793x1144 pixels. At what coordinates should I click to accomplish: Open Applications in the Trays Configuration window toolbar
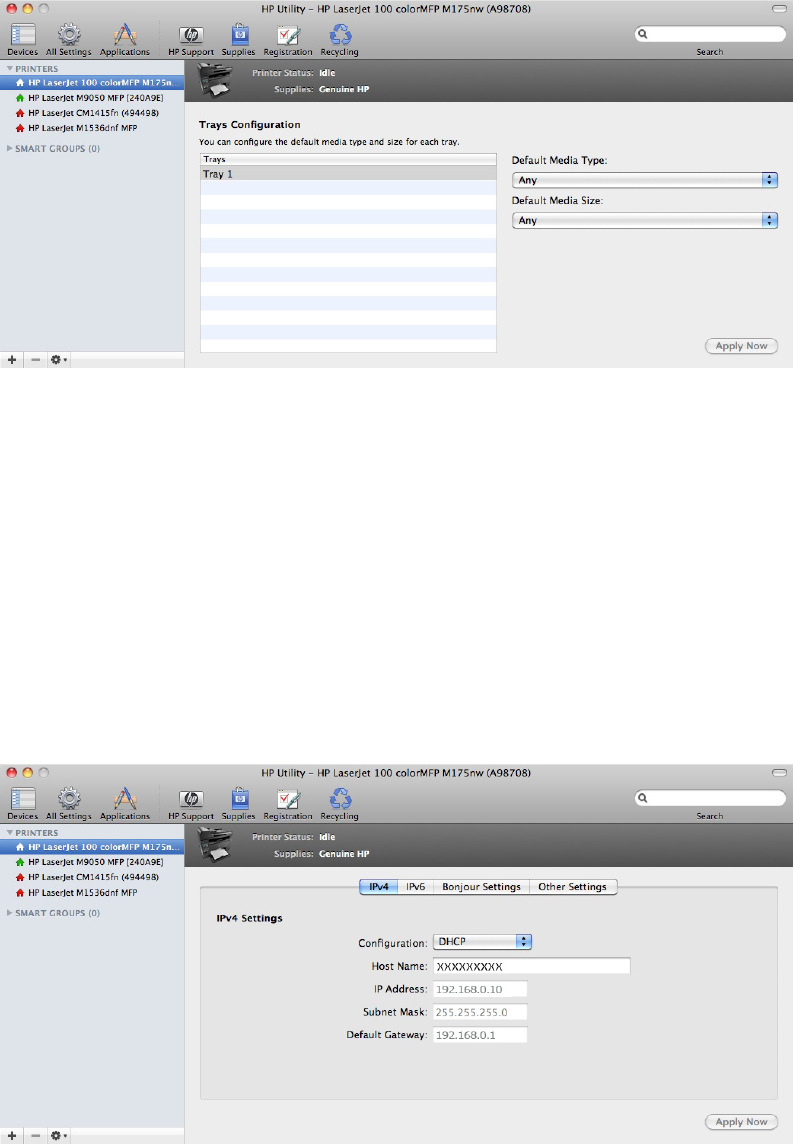pyautogui.click(x=125, y=39)
